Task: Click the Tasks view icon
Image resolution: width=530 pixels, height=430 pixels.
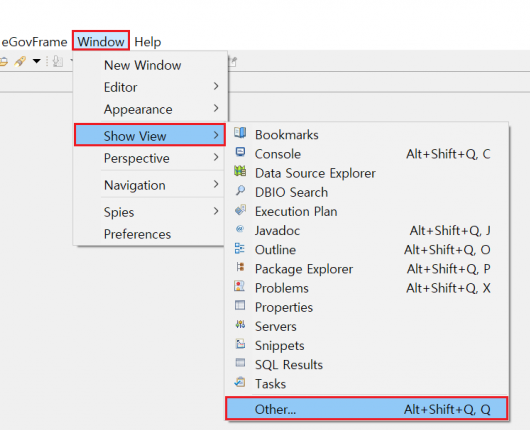Action: (x=240, y=382)
